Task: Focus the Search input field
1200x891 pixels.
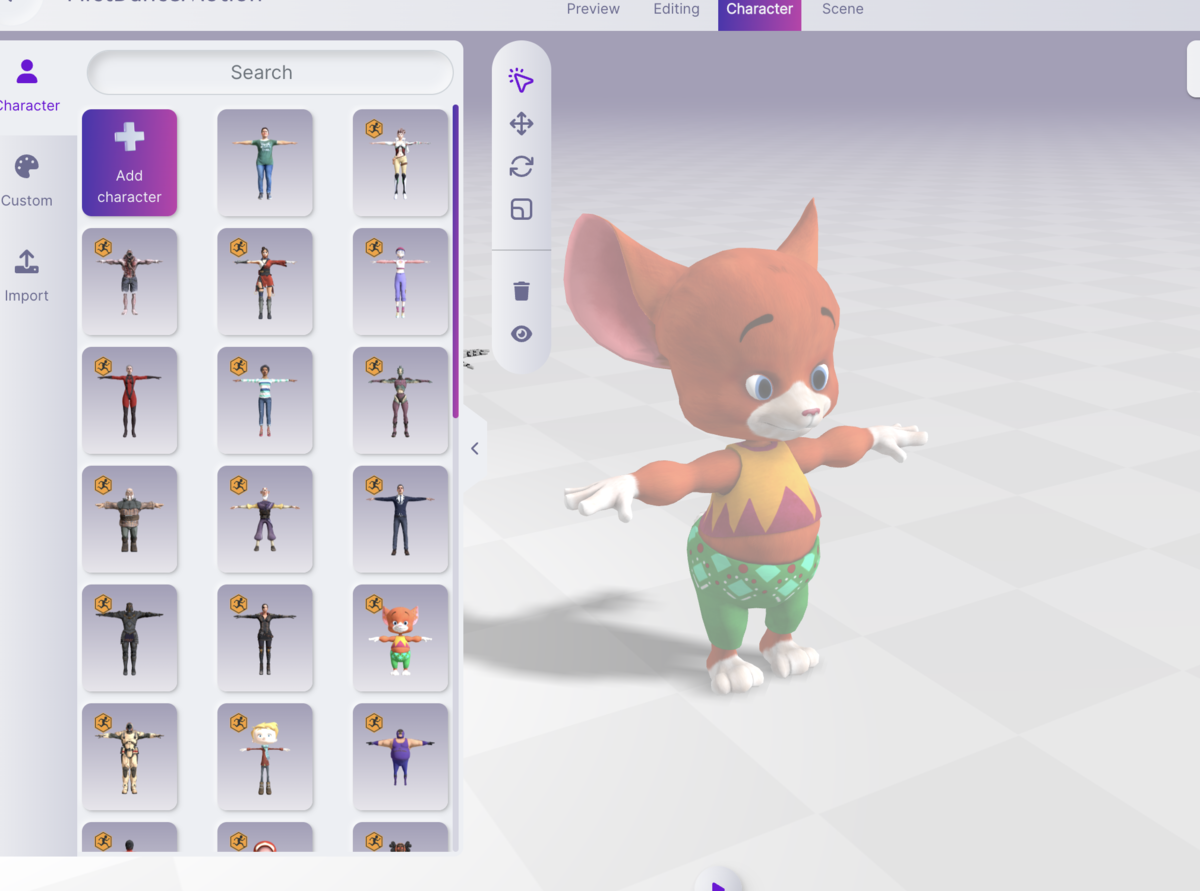Action: 270,72
